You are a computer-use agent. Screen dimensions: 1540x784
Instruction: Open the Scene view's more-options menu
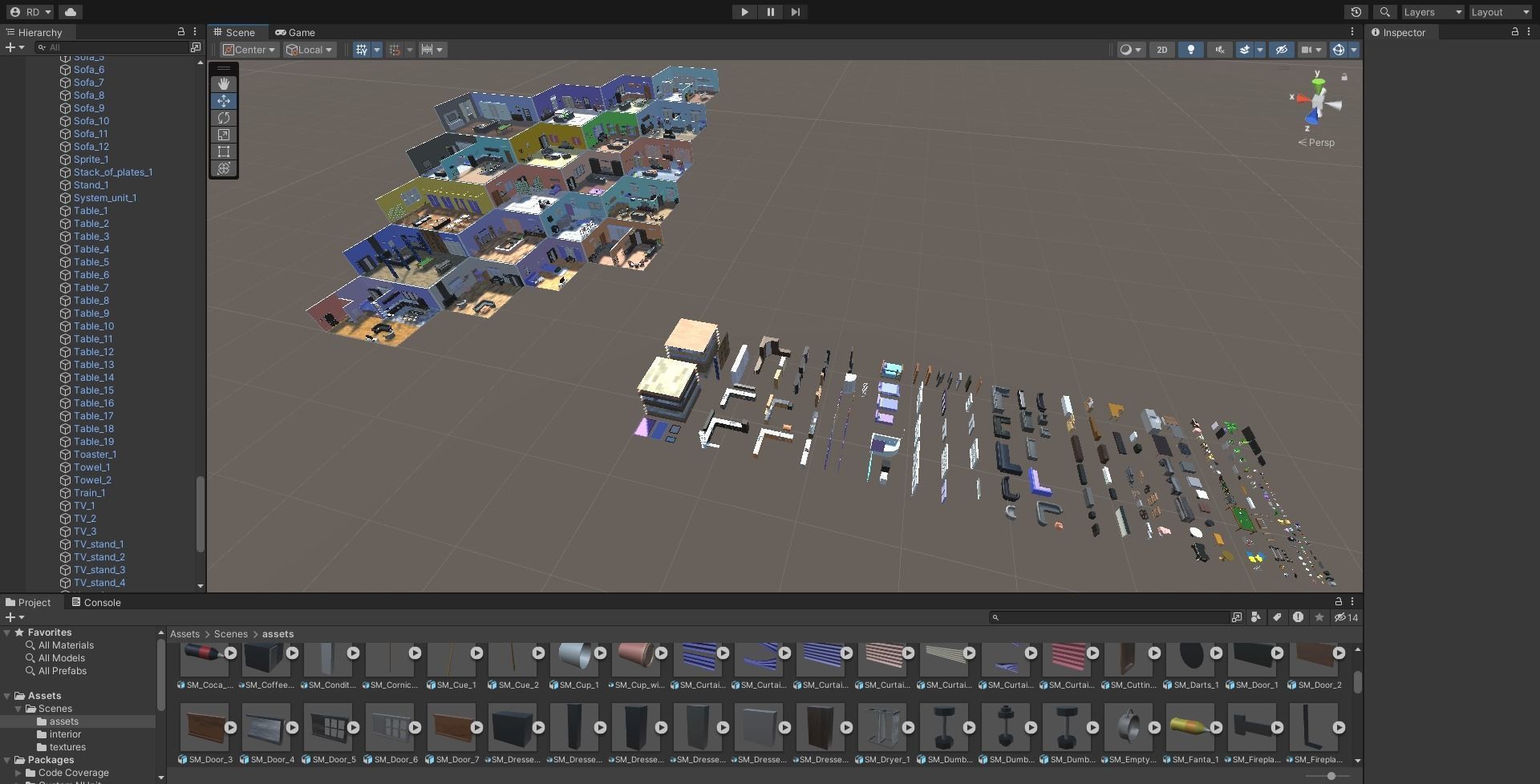click(x=1352, y=32)
